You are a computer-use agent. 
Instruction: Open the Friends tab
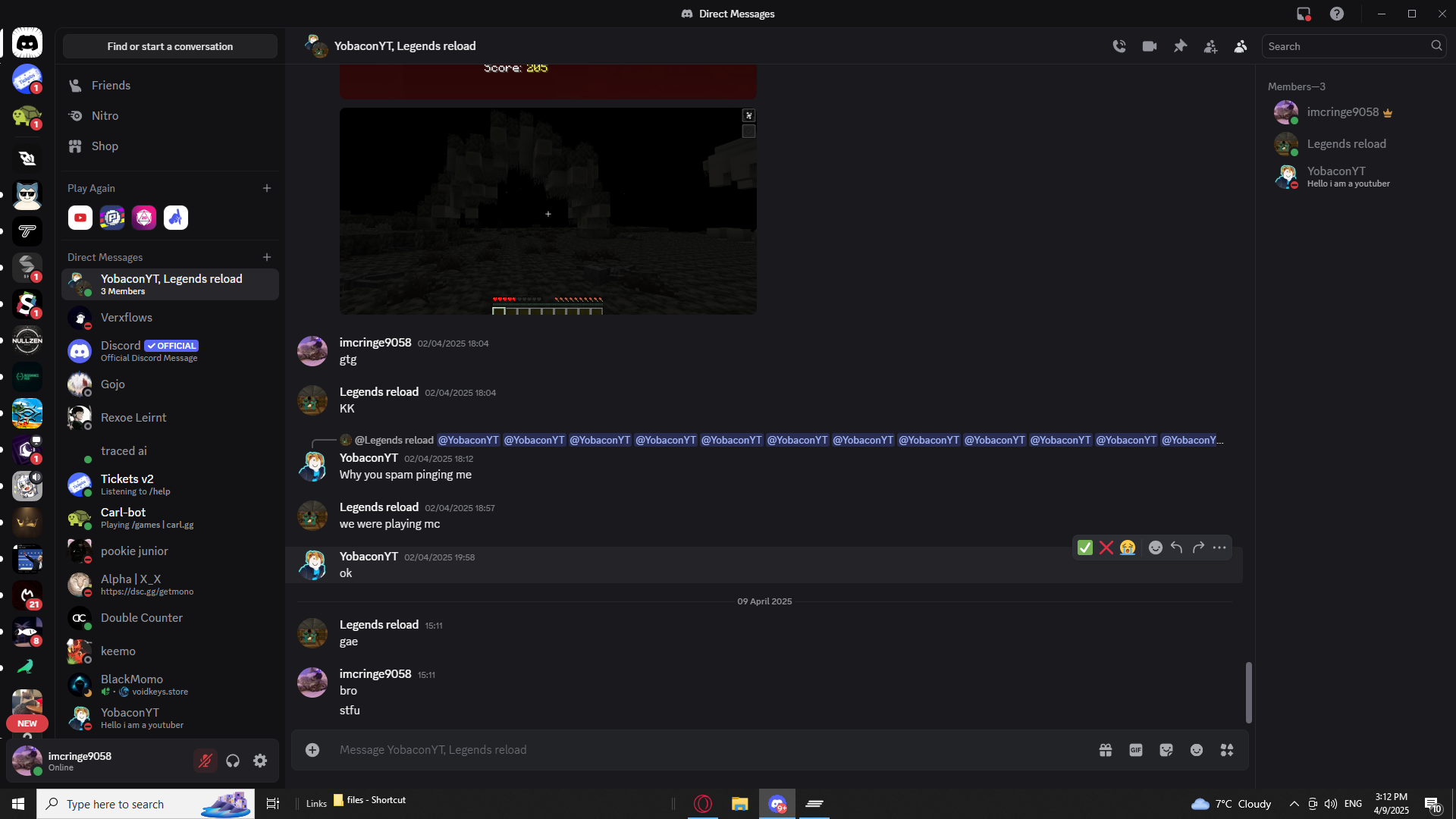tap(171, 86)
